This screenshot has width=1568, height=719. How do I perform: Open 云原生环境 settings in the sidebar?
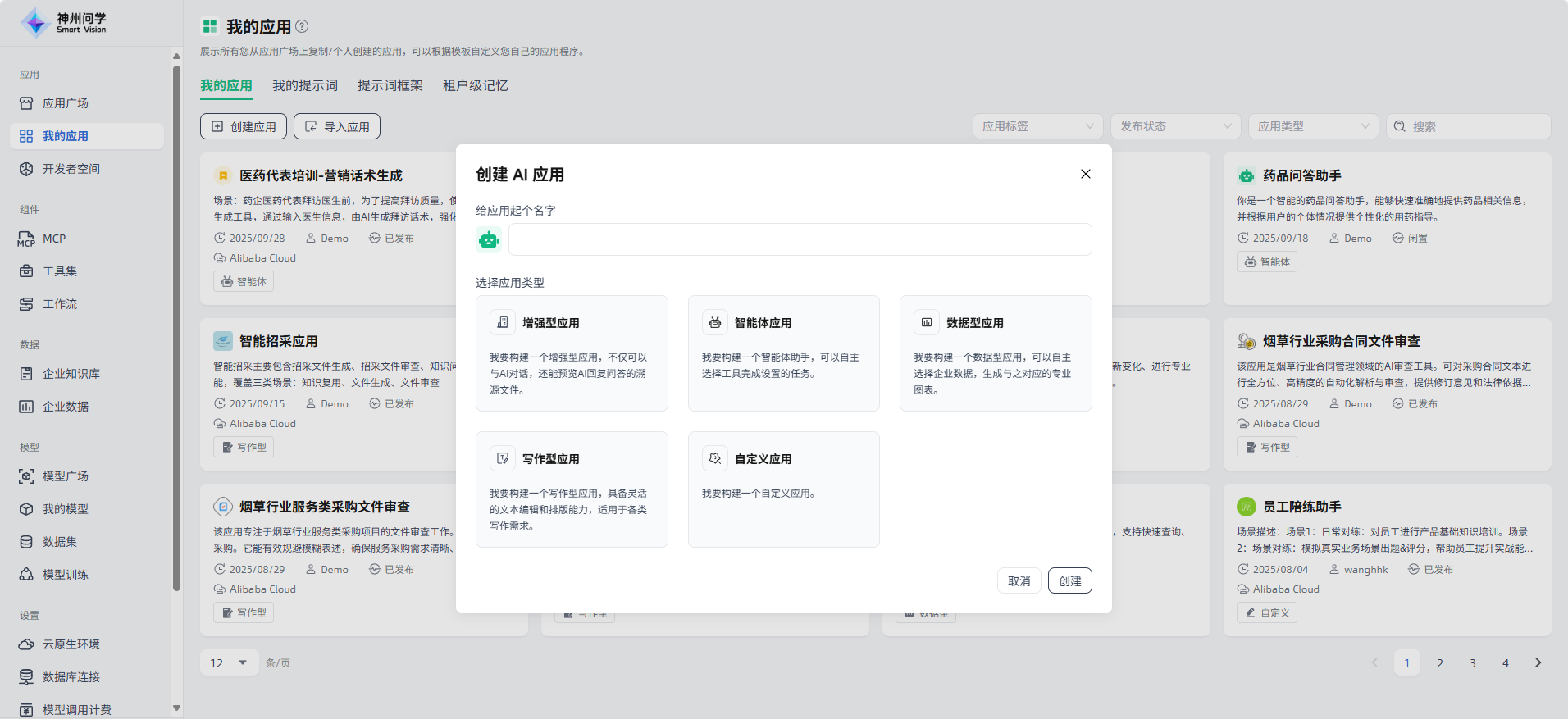coord(71,644)
